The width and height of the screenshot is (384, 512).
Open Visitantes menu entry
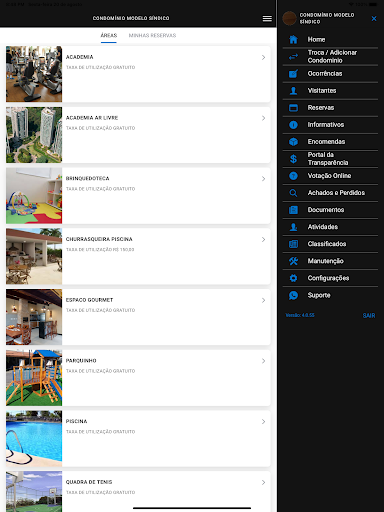pyautogui.click(x=330, y=91)
